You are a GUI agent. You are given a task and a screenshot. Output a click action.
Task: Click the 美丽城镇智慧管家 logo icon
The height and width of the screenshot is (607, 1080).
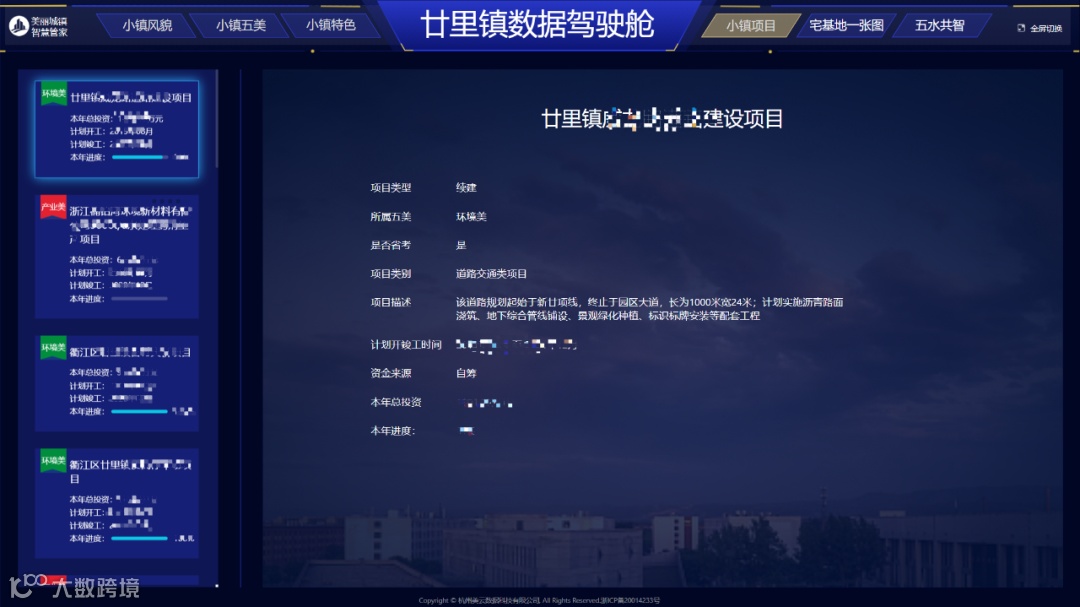[x=19, y=26]
